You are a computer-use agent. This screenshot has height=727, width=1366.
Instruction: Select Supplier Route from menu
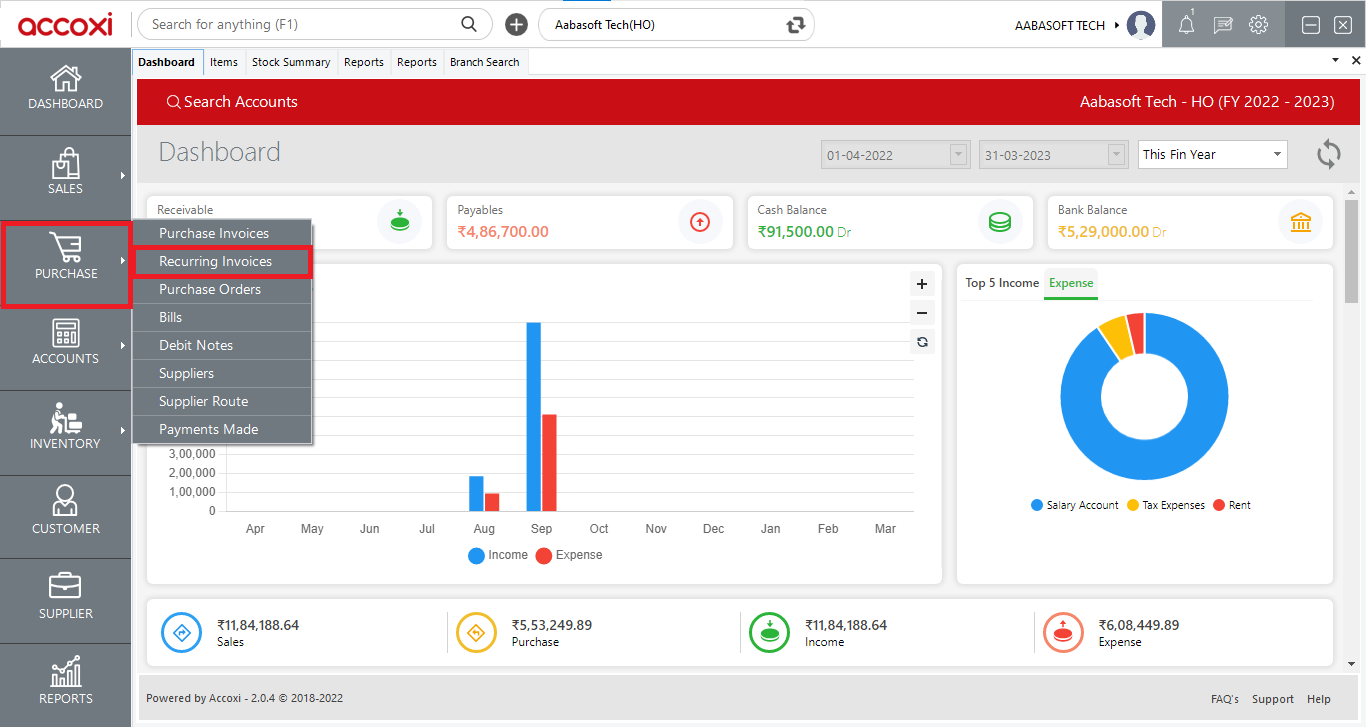pyautogui.click(x=222, y=401)
